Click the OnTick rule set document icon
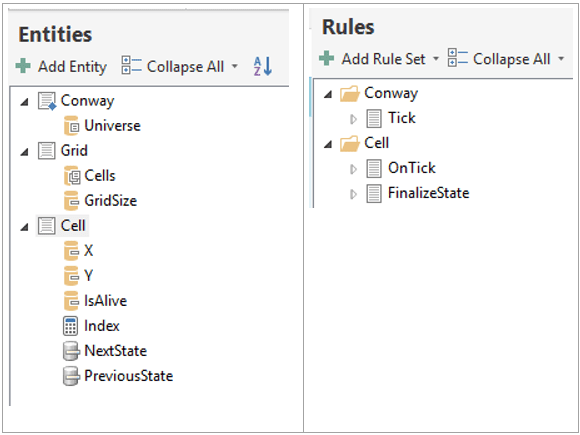The width and height of the screenshot is (580, 435). (x=374, y=168)
